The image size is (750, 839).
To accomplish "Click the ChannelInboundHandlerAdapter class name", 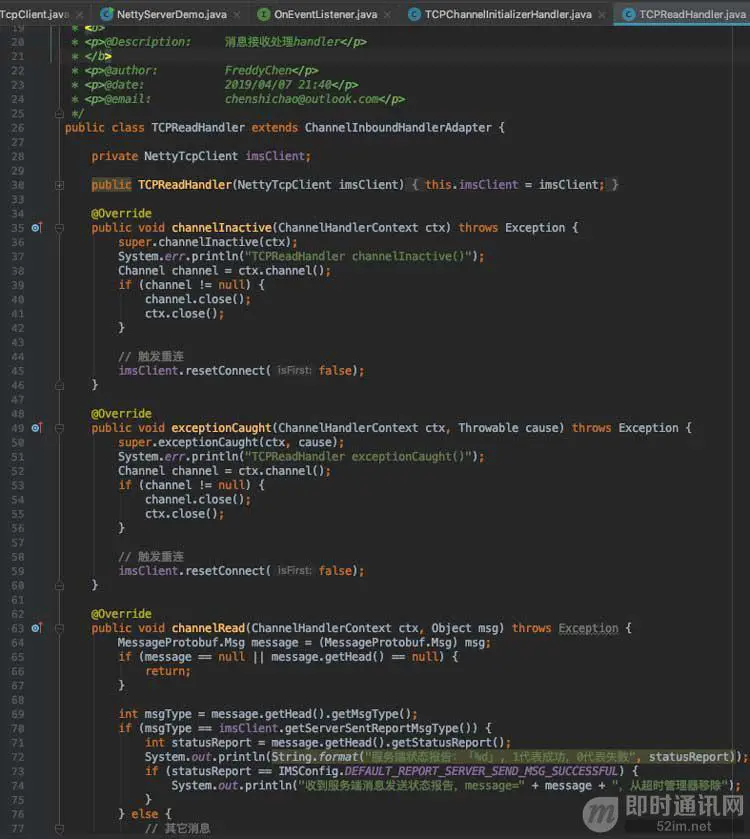I will coord(398,128).
